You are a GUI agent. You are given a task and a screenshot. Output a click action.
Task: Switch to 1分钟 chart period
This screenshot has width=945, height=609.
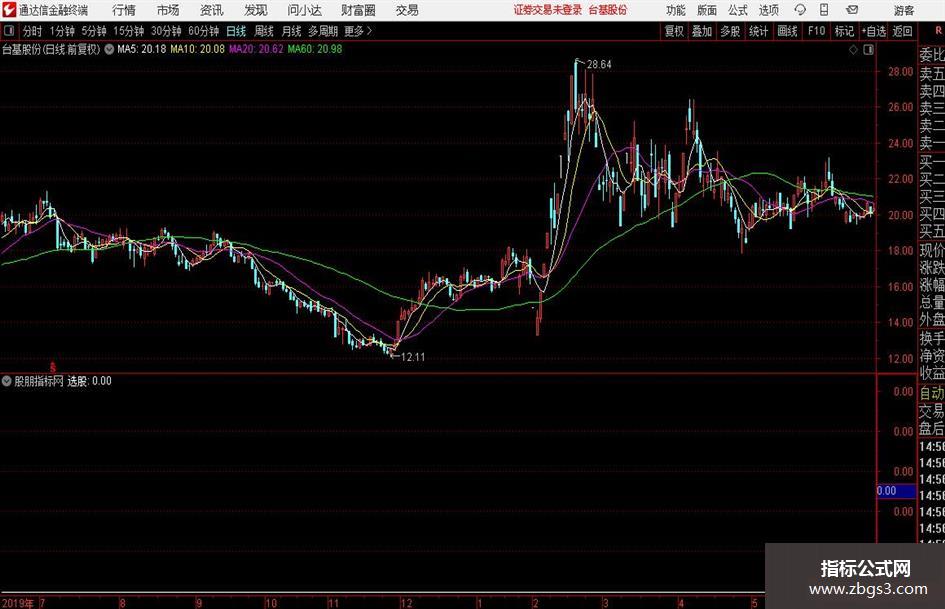click(x=62, y=31)
